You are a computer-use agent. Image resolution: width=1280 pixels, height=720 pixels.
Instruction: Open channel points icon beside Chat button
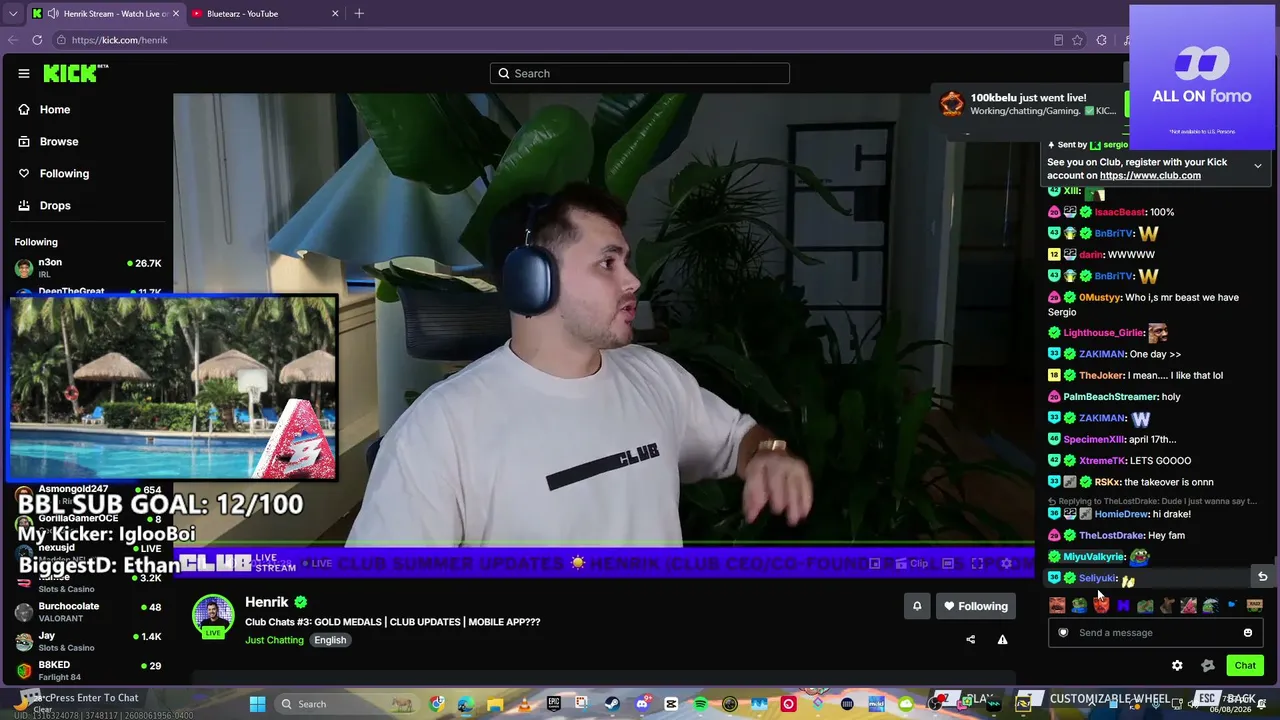pos(1208,665)
